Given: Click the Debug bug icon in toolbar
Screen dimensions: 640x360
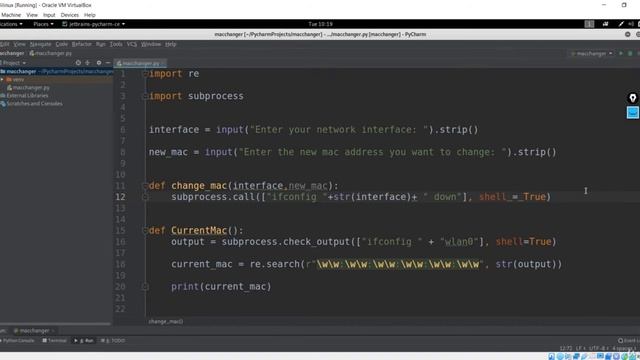Looking at the screenshot, I should [x=630, y=53].
